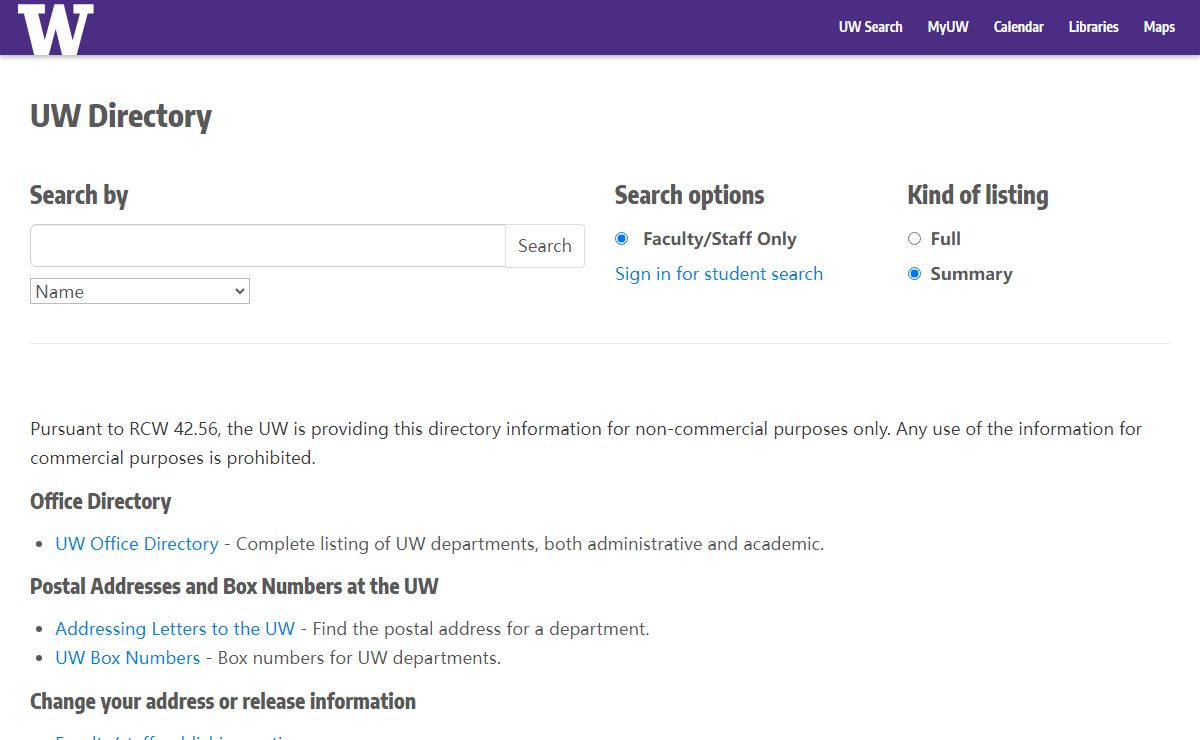Click the Search options heading
The width and height of the screenshot is (1200, 740).
[689, 195]
